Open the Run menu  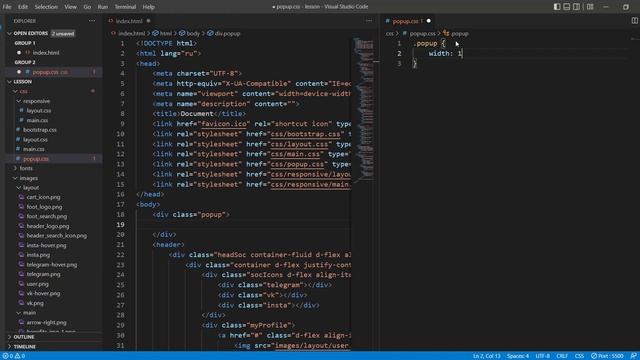point(102,7)
